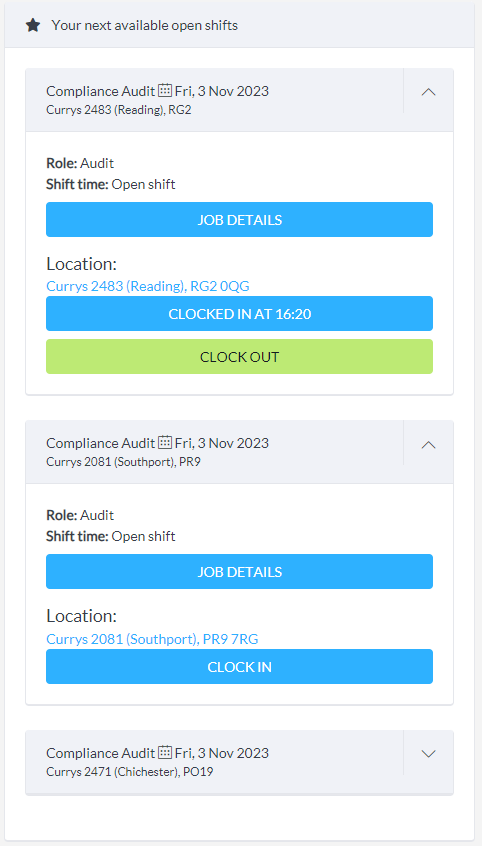Select the Southport Compliance Audit header title
The width and height of the screenshot is (482, 846).
[x=100, y=443]
